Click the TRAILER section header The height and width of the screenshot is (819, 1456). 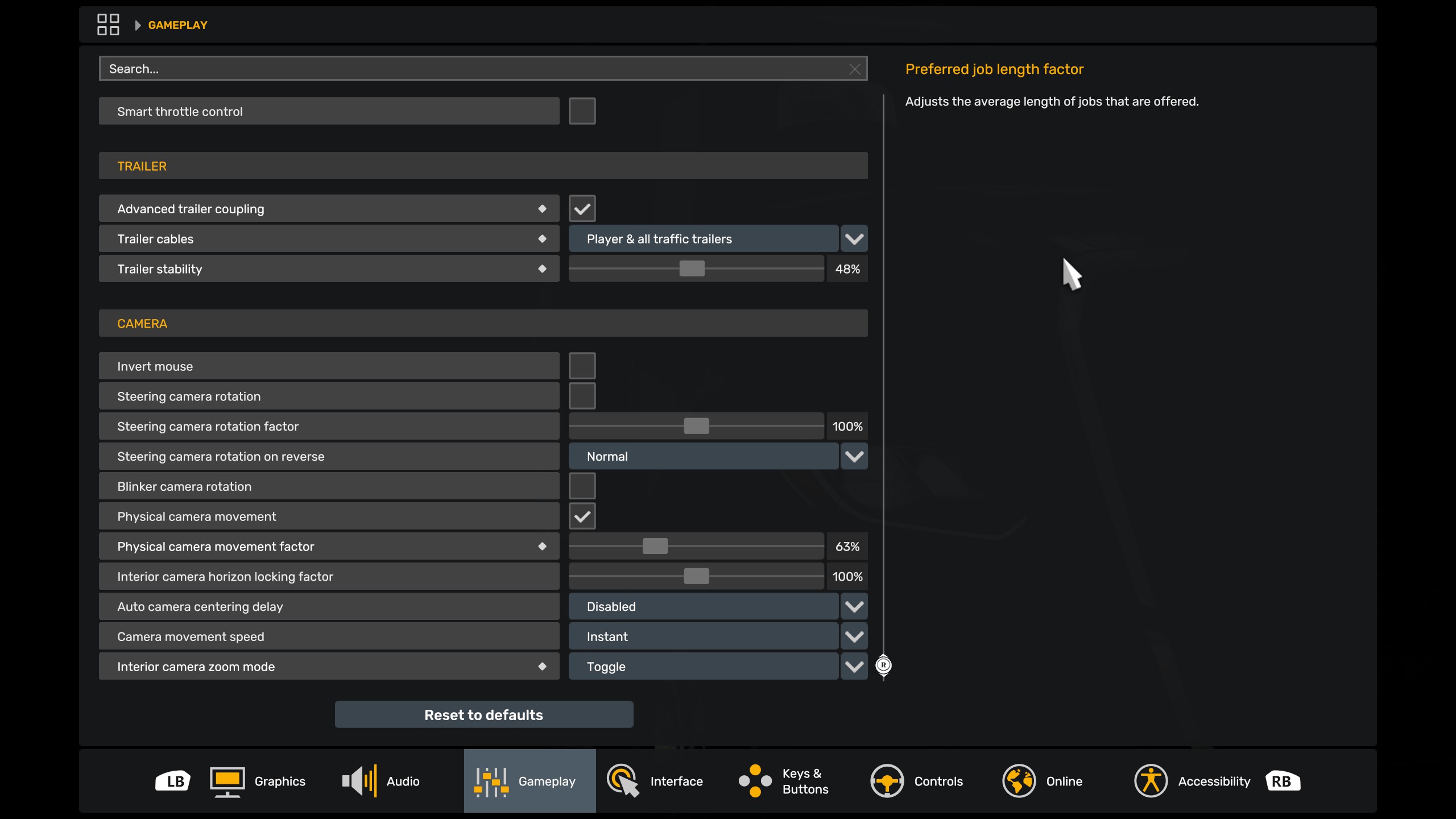(x=483, y=166)
